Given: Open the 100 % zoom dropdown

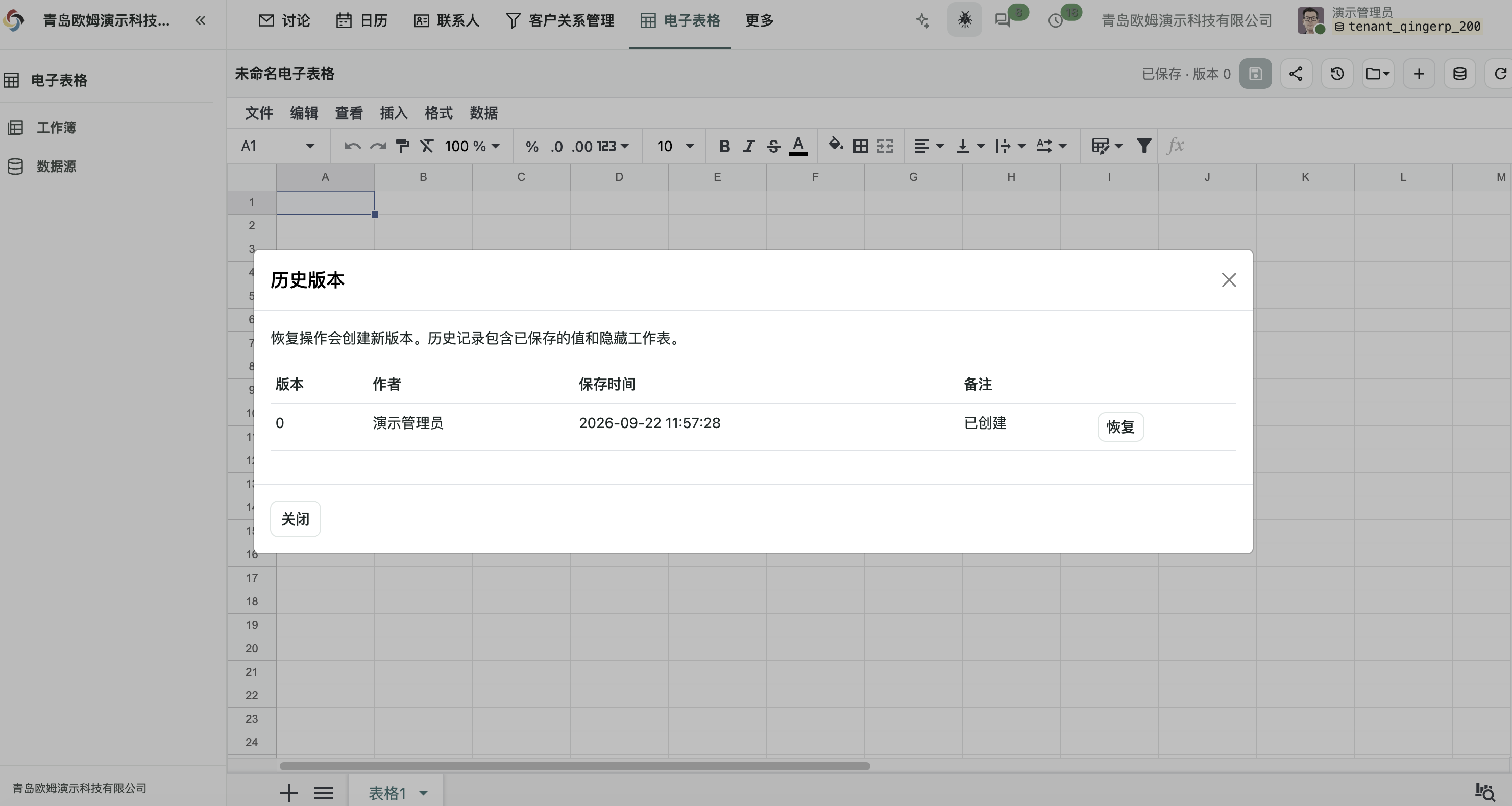Looking at the screenshot, I should coord(472,146).
